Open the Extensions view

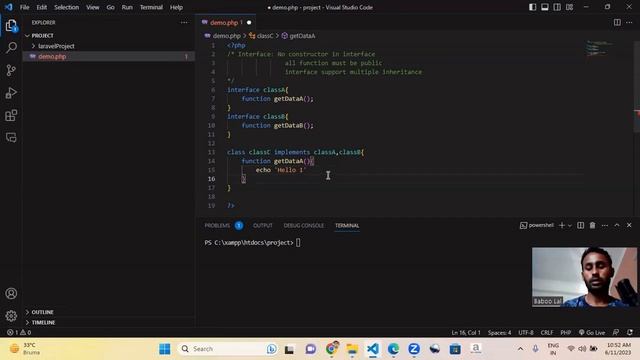[x=11, y=115]
